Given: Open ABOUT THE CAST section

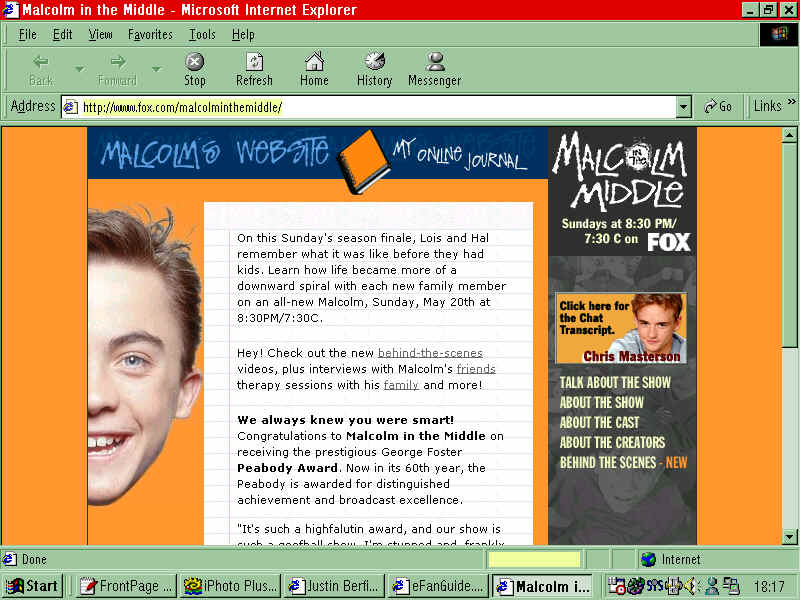Looking at the screenshot, I should point(599,422).
